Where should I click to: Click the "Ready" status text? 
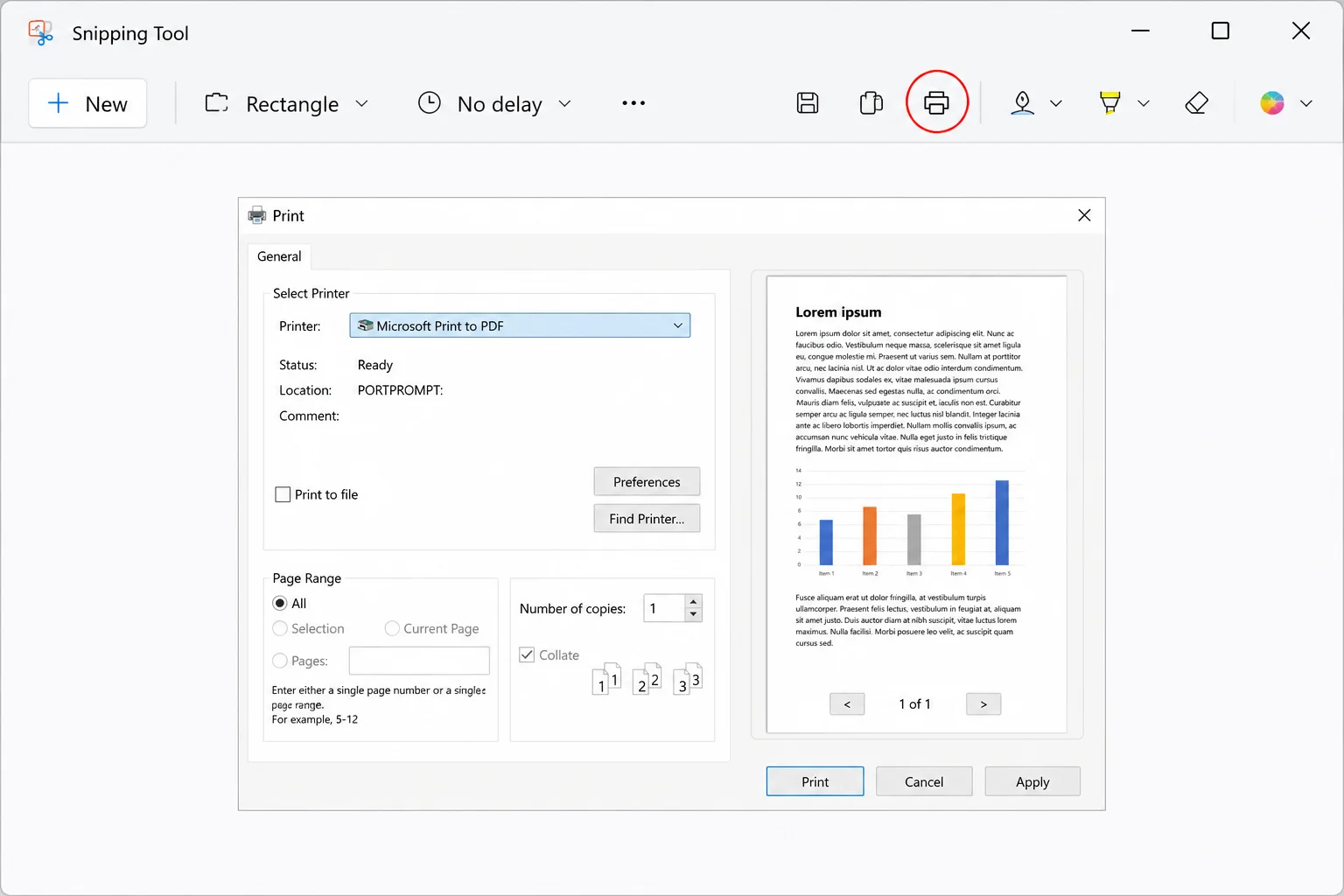pos(375,365)
